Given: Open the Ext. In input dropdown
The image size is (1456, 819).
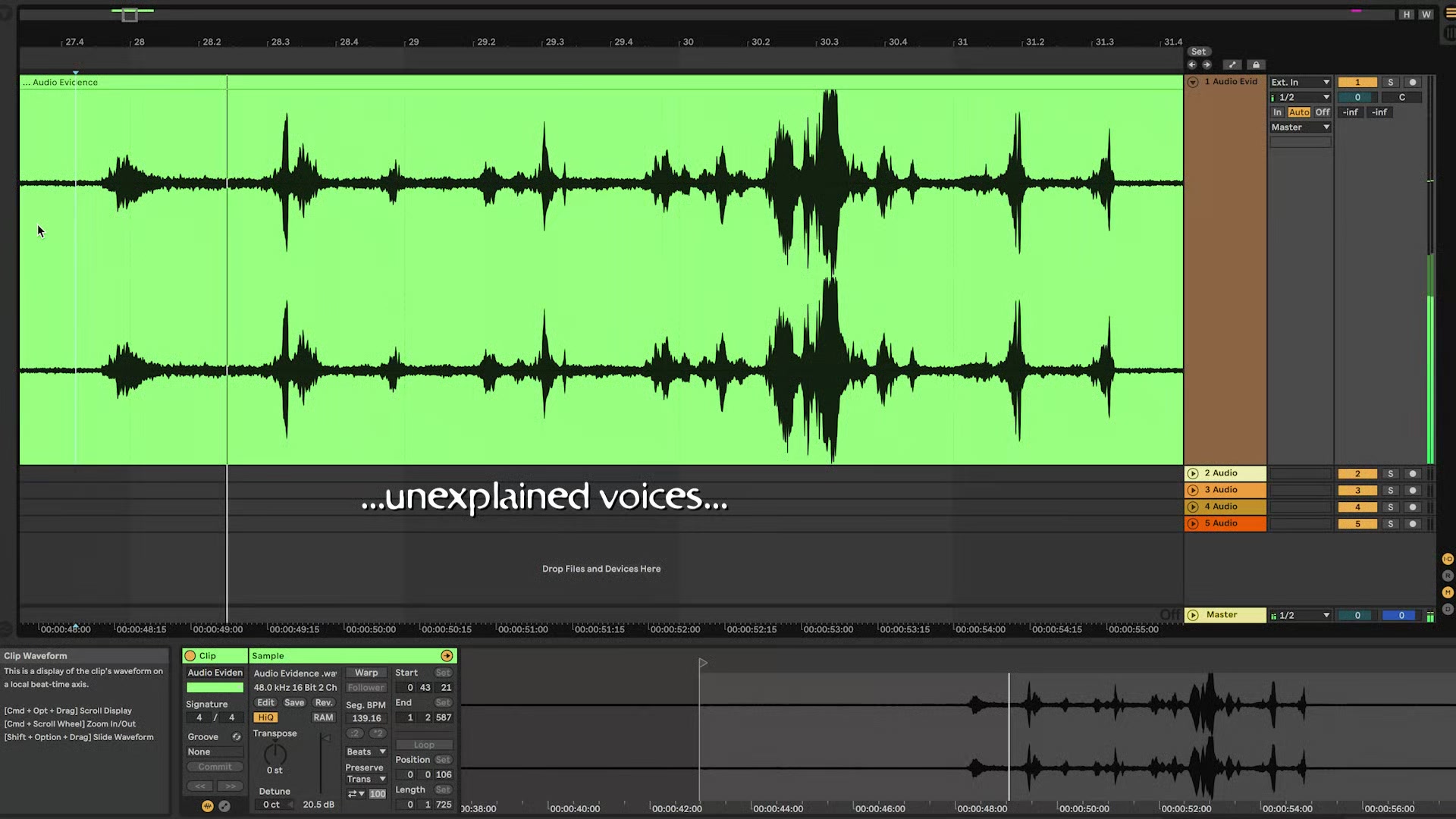Looking at the screenshot, I should pyautogui.click(x=1301, y=83).
